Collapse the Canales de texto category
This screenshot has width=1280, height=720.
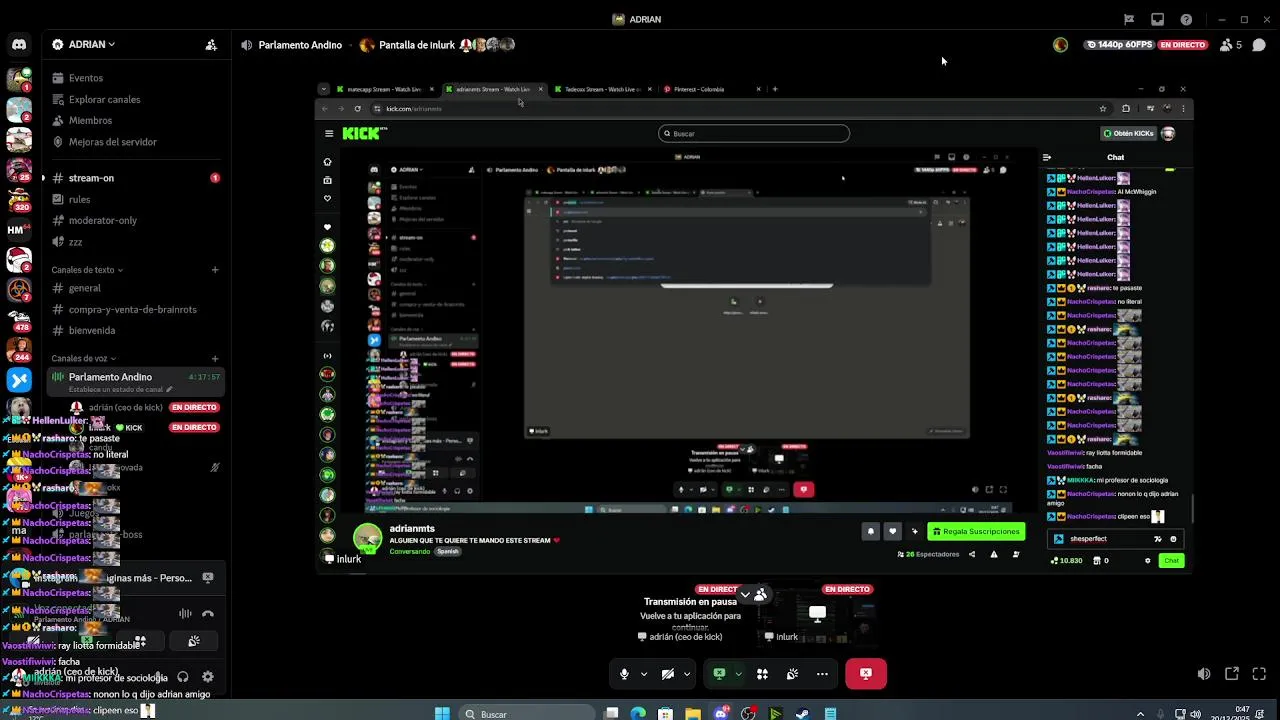click(x=87, y=270)
